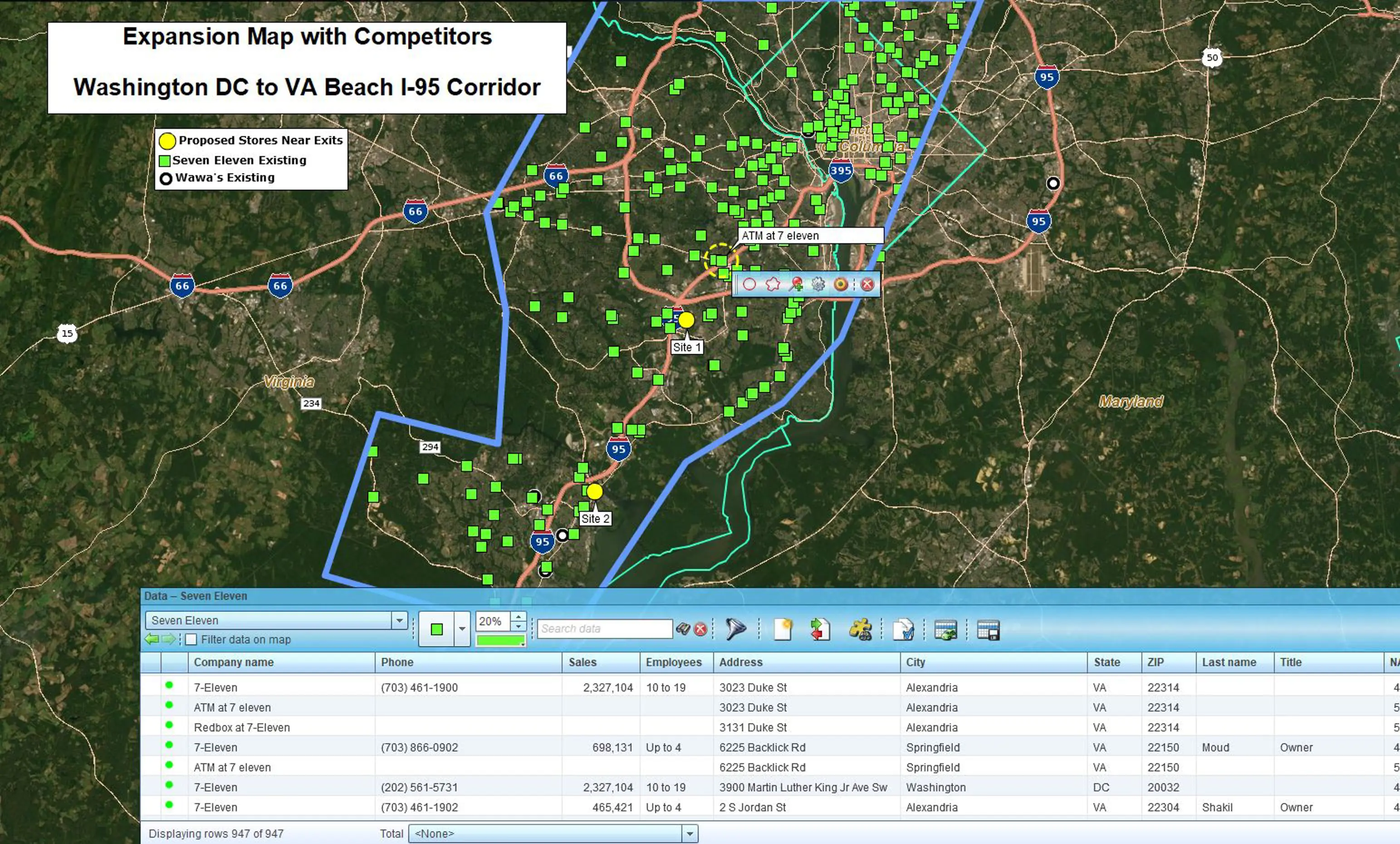Image resolution: width=1400 pixels, height=844 pixels.
Task: Click Wawa's Existing legend entry
Action: point(217,178)
